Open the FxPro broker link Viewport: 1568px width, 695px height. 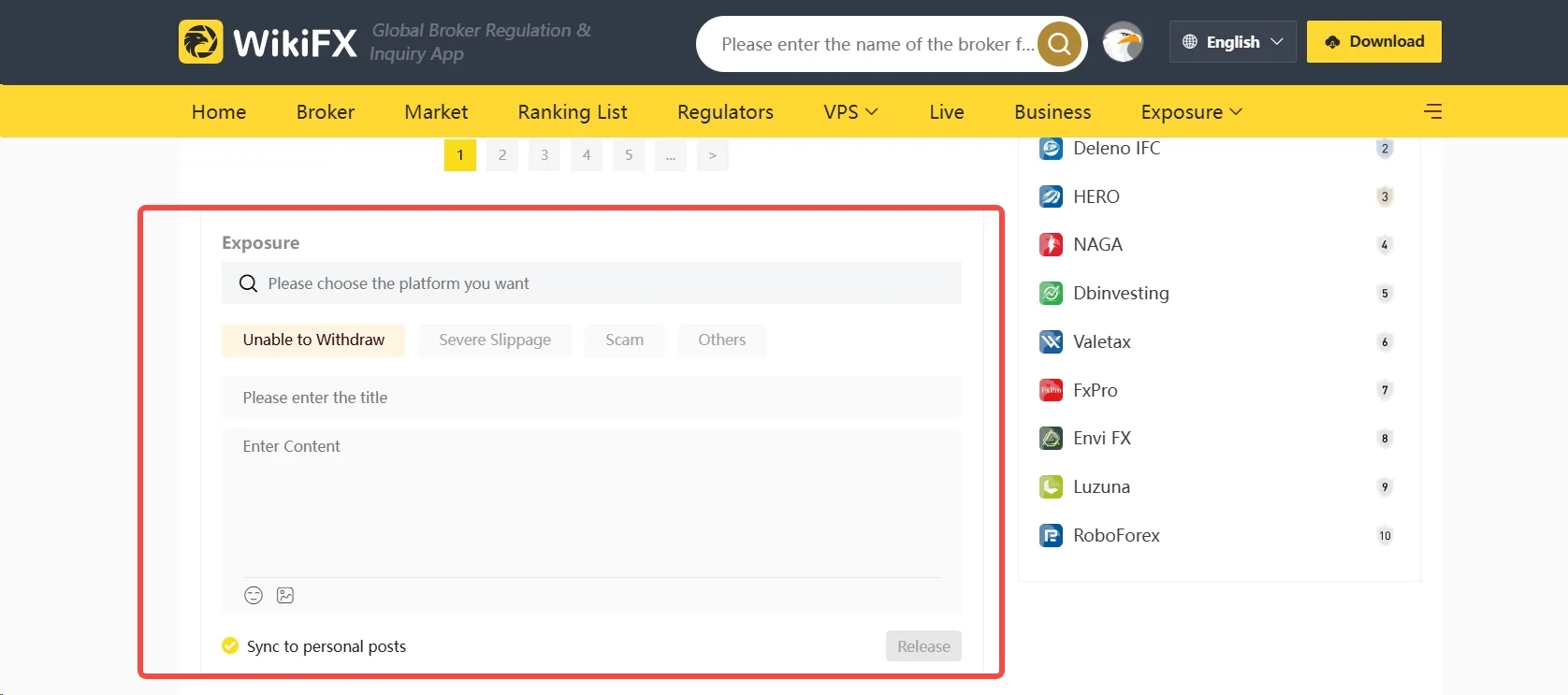point(1096,390)
